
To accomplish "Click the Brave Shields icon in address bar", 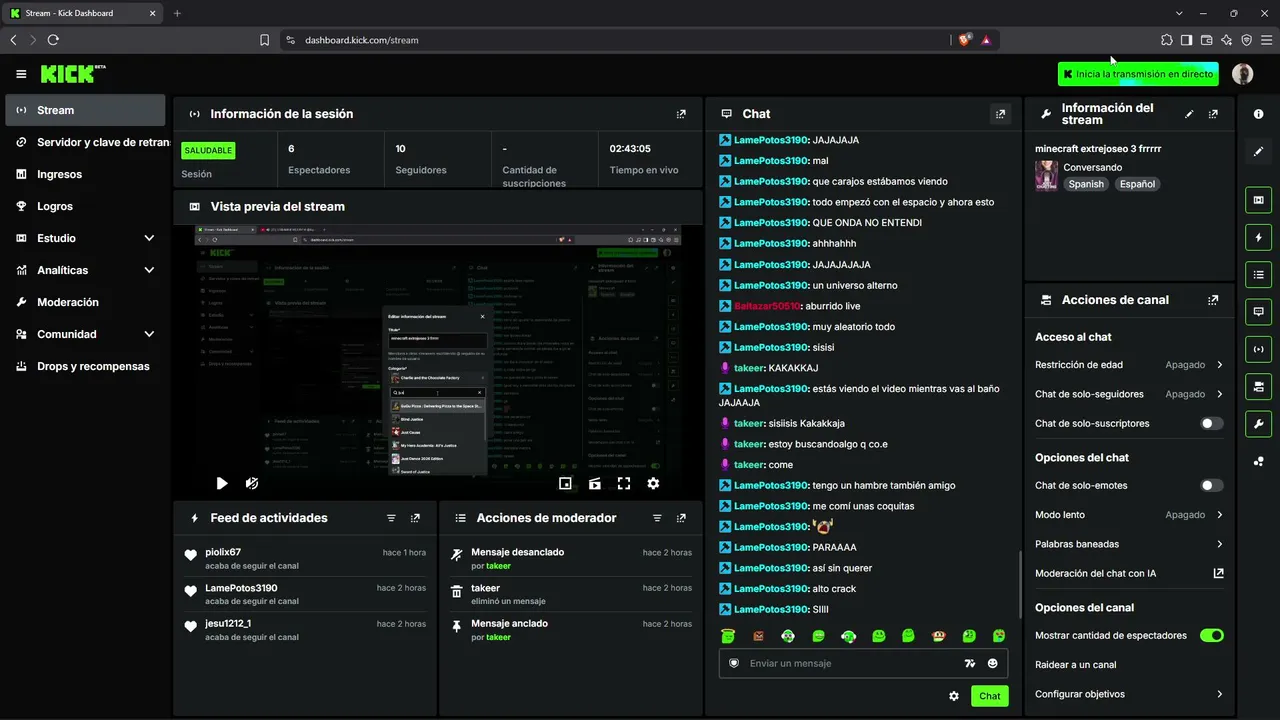I will click(x=964, y=40).
